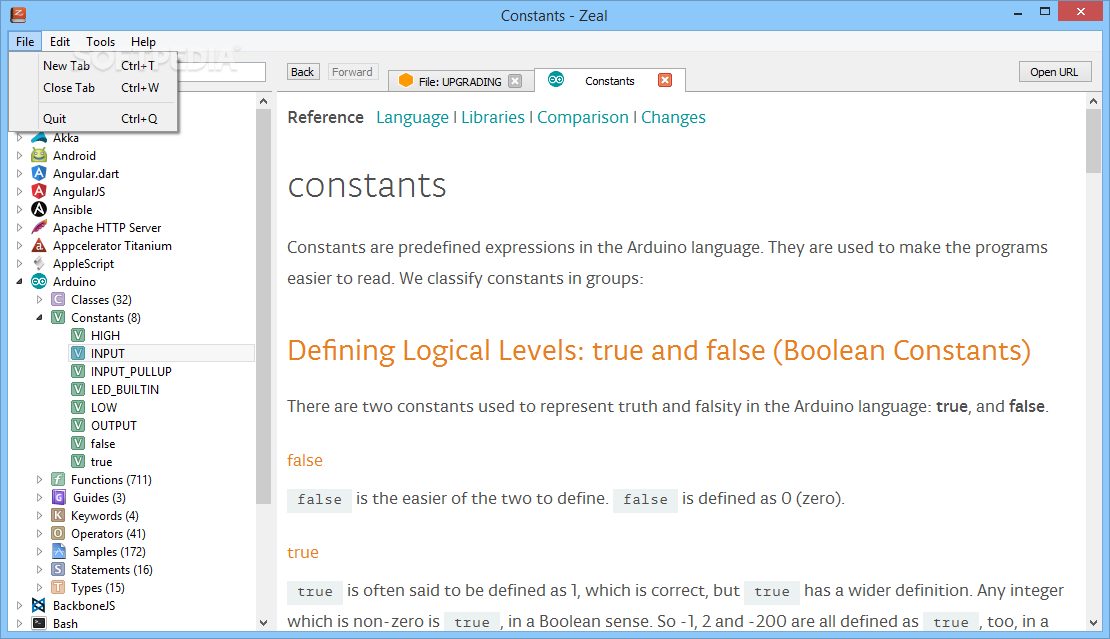1110x639 pixels.
Task: Click the Keywords (4) category icon
Action: click(58, 516)
